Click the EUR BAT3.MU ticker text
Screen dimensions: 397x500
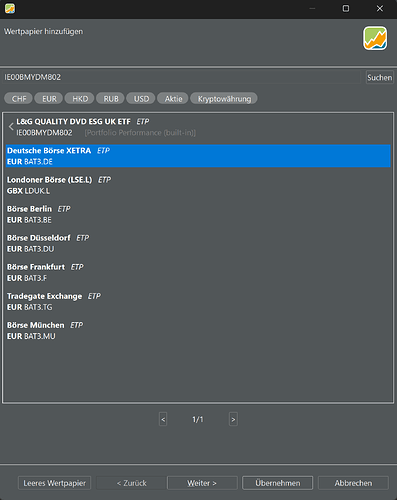[x=31, y=336]
